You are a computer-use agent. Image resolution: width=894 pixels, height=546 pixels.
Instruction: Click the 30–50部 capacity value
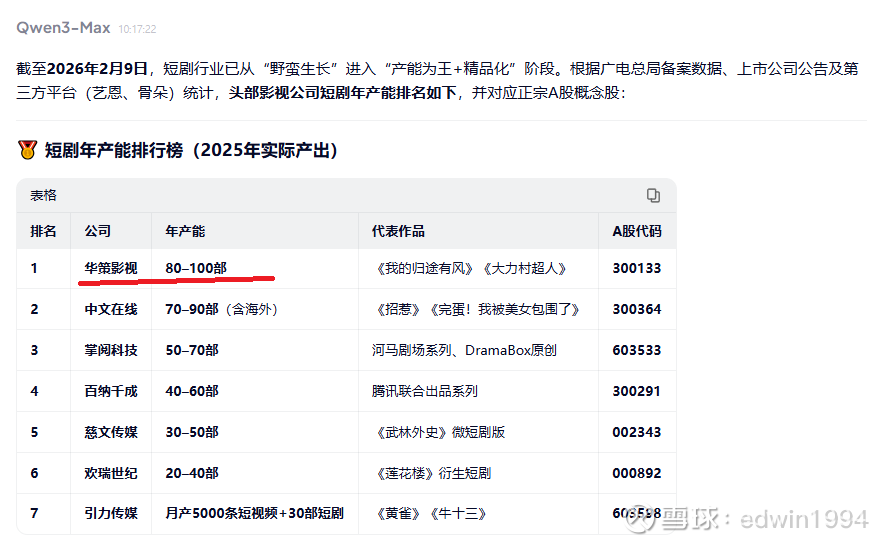[192, 432]
